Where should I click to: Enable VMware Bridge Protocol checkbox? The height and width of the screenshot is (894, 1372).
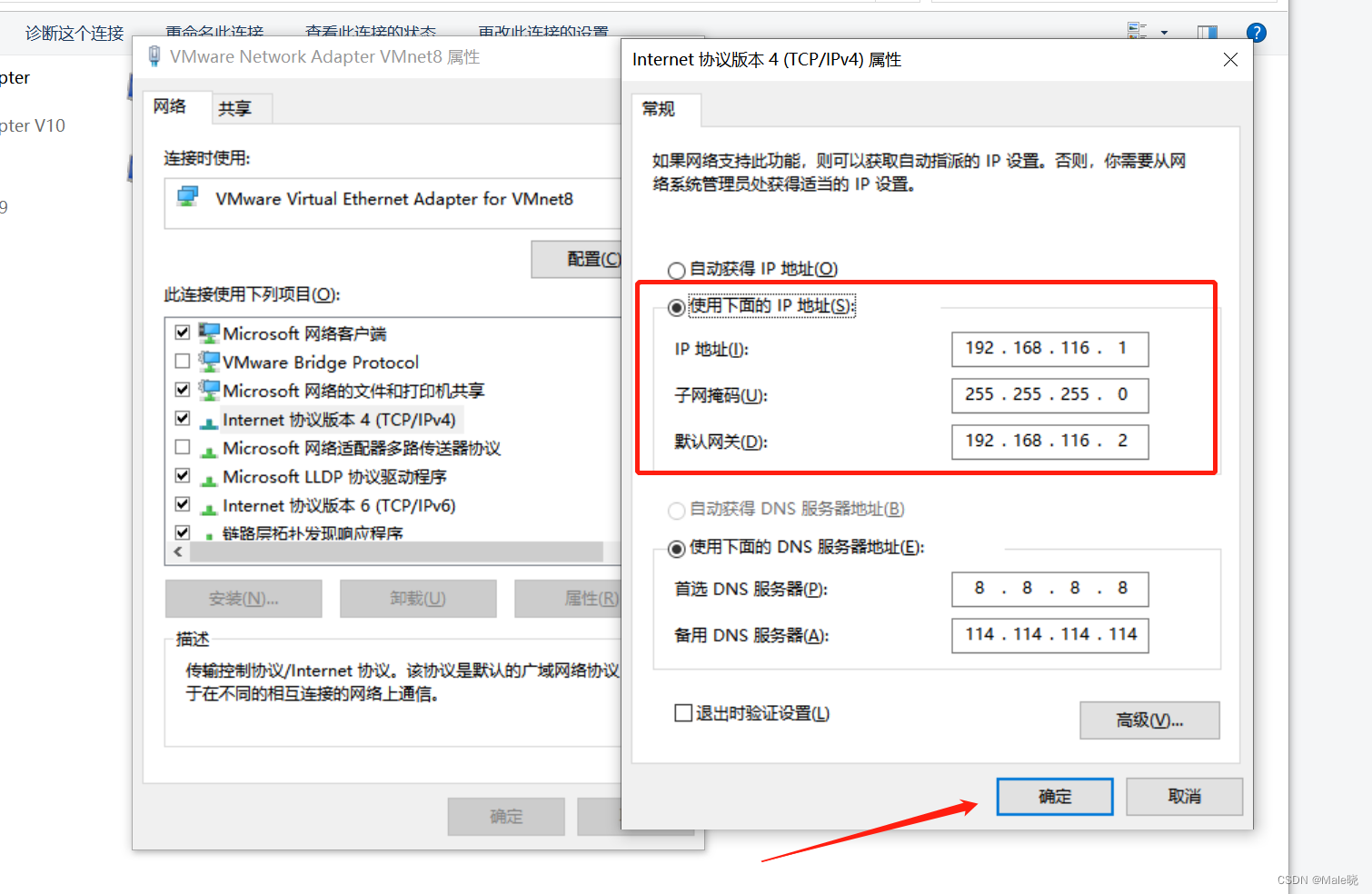click(x=183, y=360)
